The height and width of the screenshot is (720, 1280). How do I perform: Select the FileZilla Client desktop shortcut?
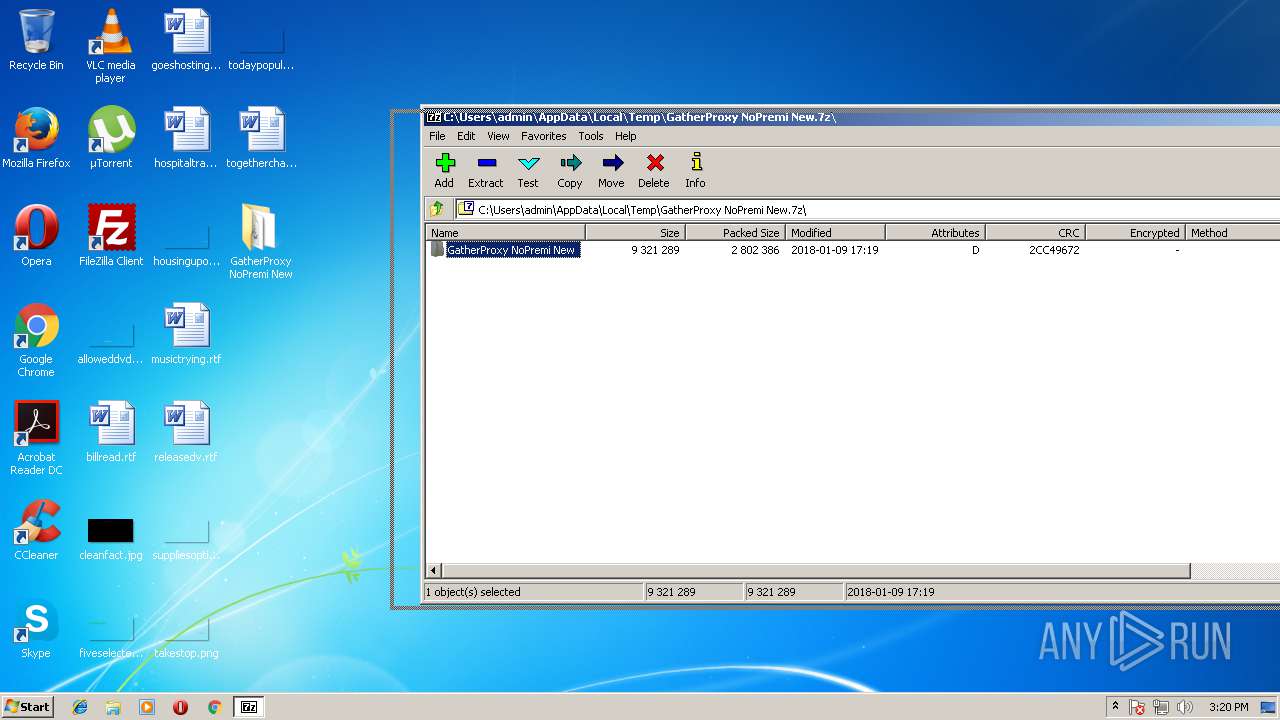coord(111,236)
